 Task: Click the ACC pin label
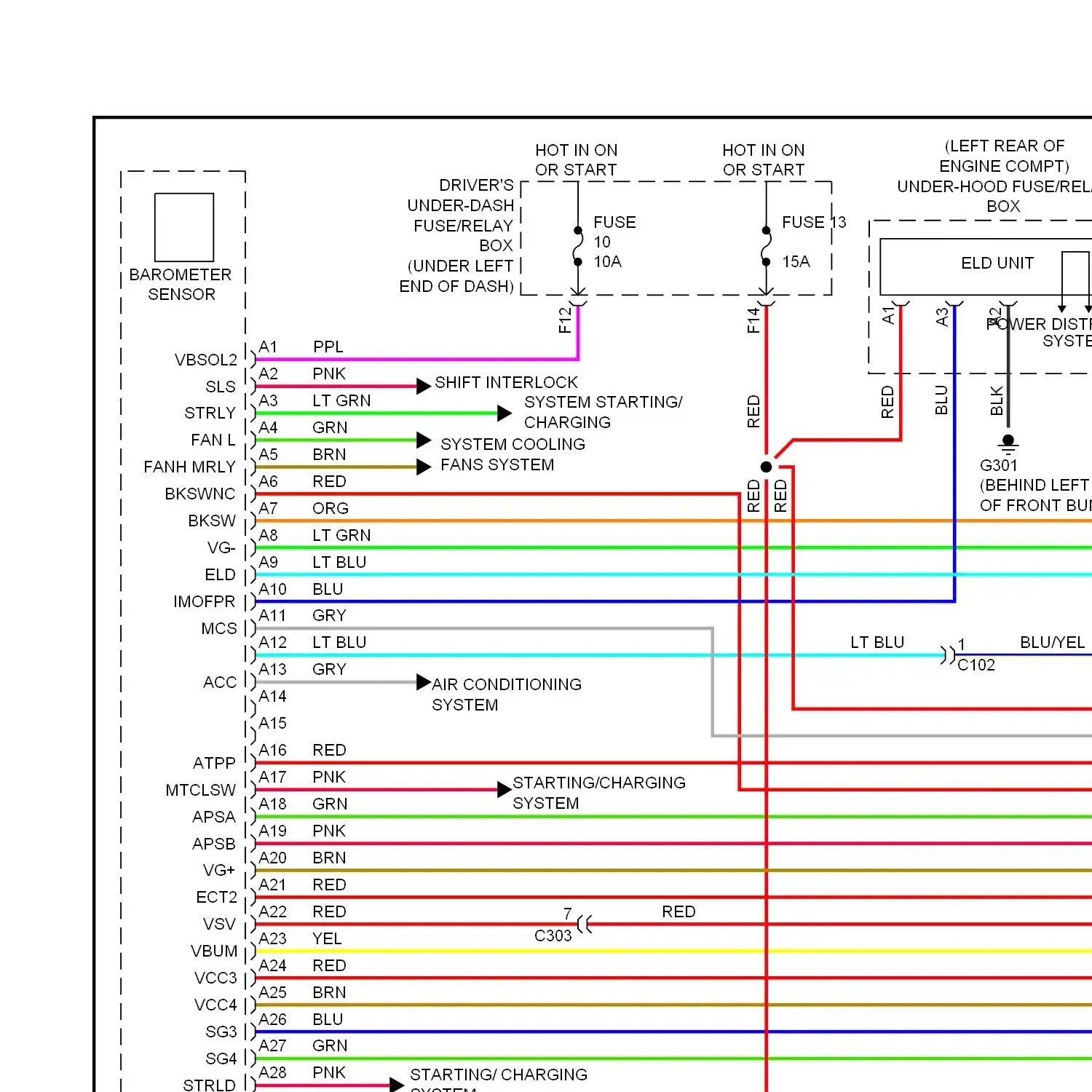(x=220, y=683)
